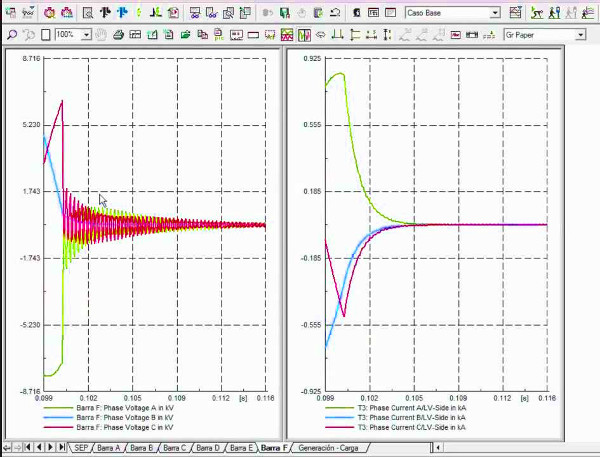This screenshot has width=600, height=457.
Task: Go to next page tab arrow
Action: point(50,447)
